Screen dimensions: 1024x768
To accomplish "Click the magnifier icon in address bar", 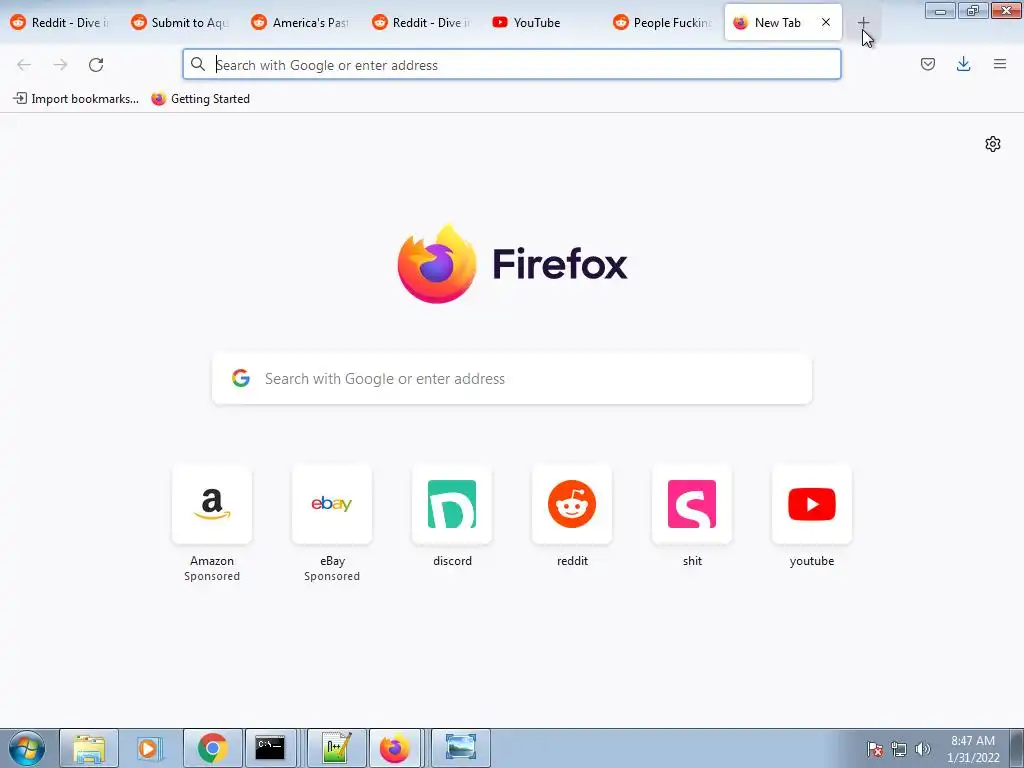I will point(198,64).
